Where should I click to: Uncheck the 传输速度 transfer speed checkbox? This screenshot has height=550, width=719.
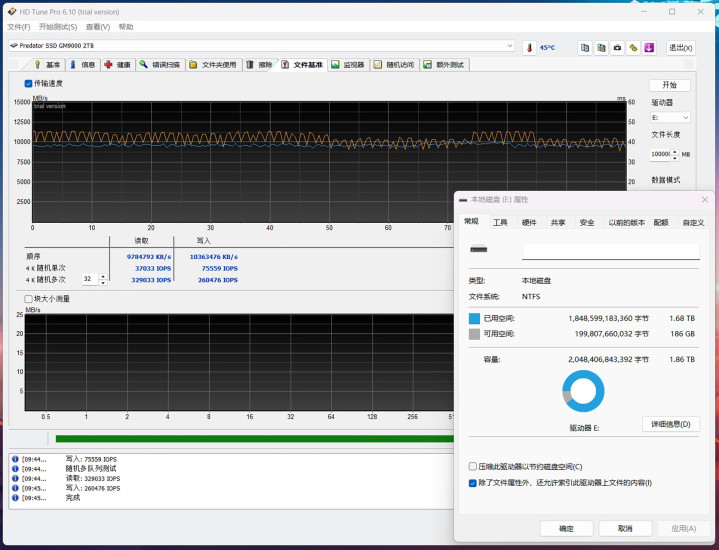[x=28, y=84]
